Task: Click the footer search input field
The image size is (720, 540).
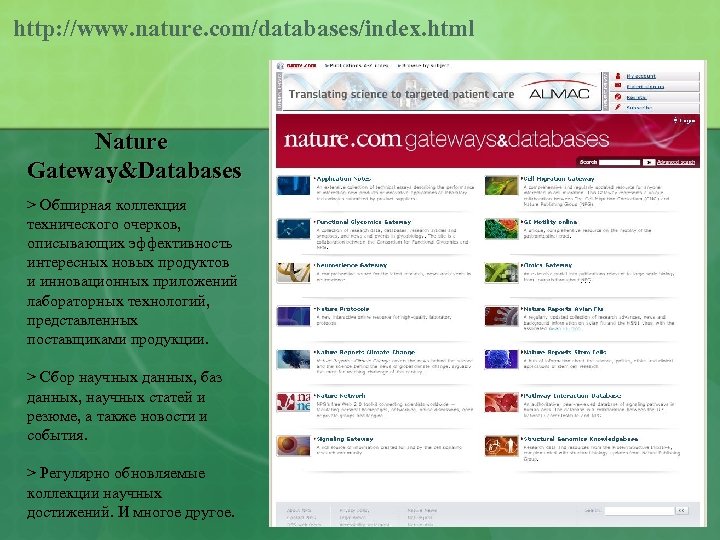Action: (x=639, y=511)
